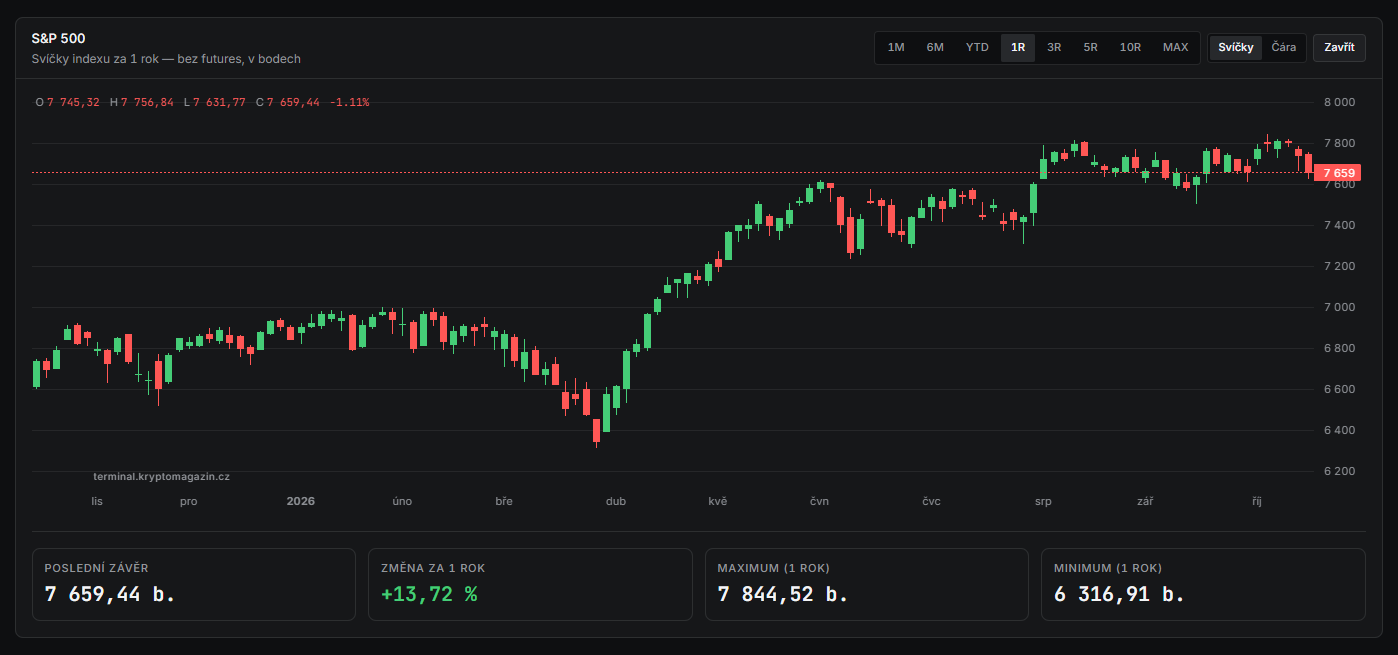
Task: Click the S&P 500 title
Action: [58, 39]
